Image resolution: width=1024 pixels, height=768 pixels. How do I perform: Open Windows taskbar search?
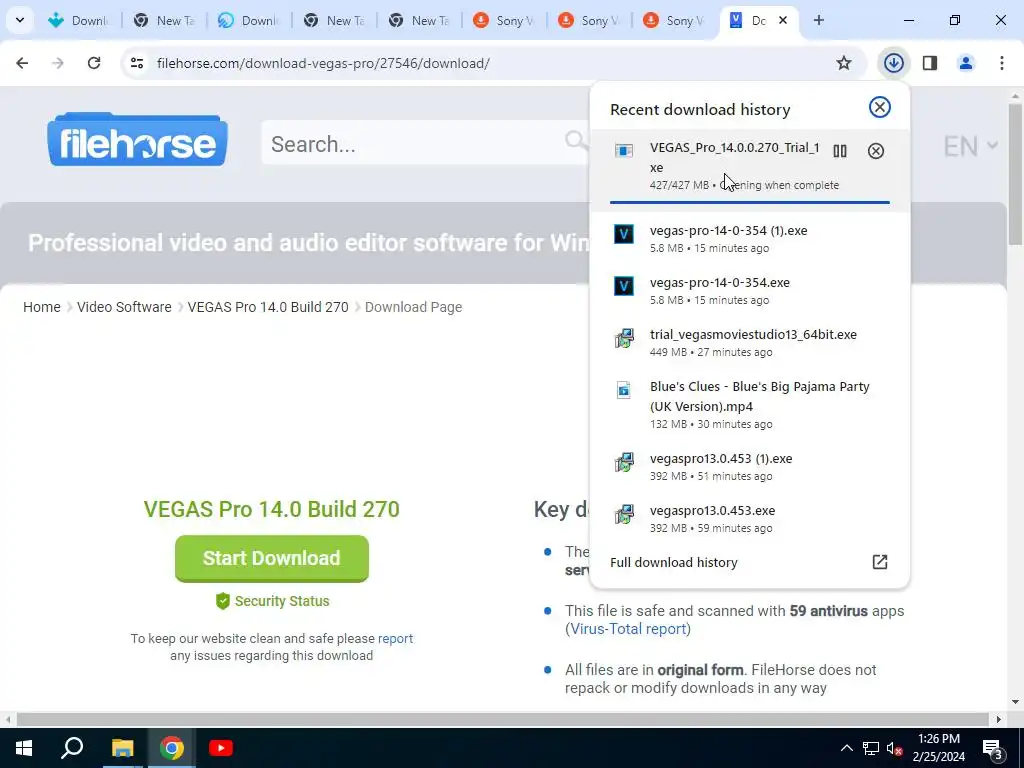(x=72, y=748)
